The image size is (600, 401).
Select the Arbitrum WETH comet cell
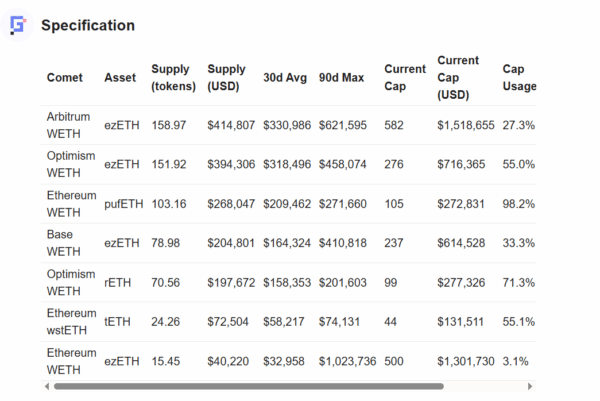tap(68, 125)
